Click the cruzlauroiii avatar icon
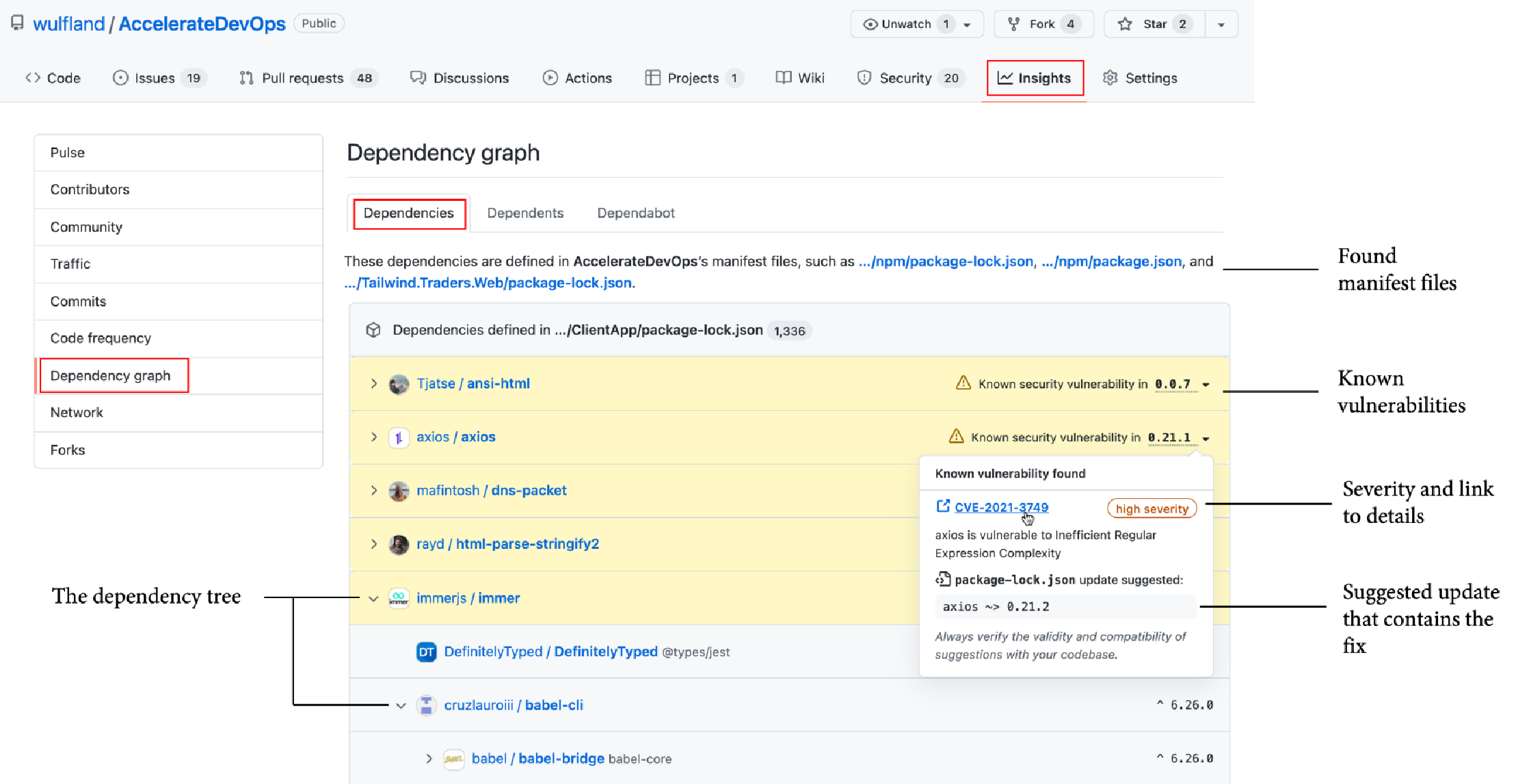Viewport: 1529px width, 784px height. [427, 705]
